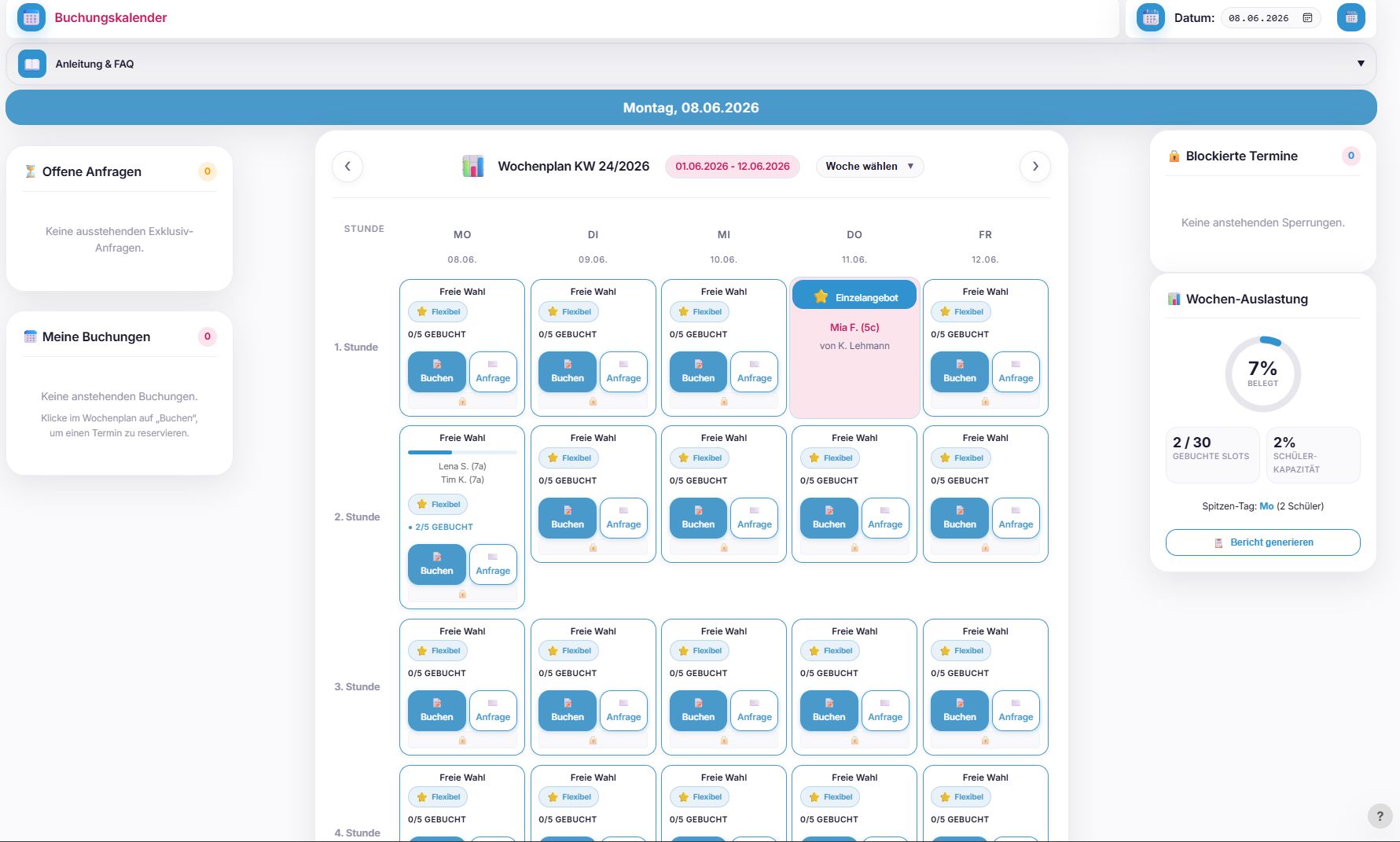Viewport: 1400px width, 842px height.
Task: Click Anfrage for Friday 2. Stunde
Action: [1016, 518]
